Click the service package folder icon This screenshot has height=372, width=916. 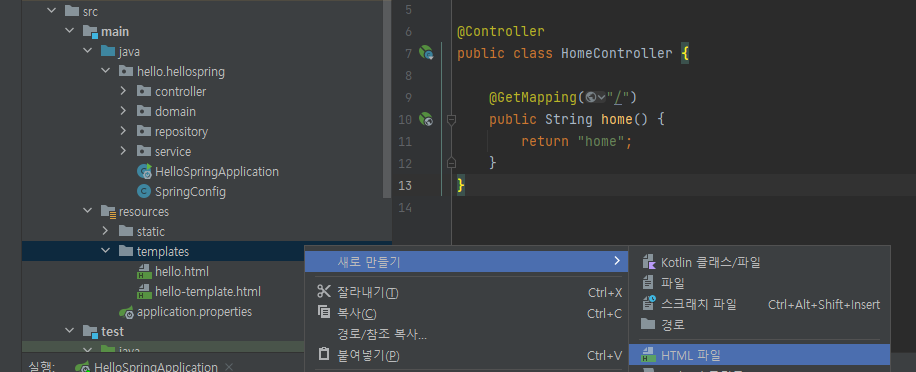(144, 151)
